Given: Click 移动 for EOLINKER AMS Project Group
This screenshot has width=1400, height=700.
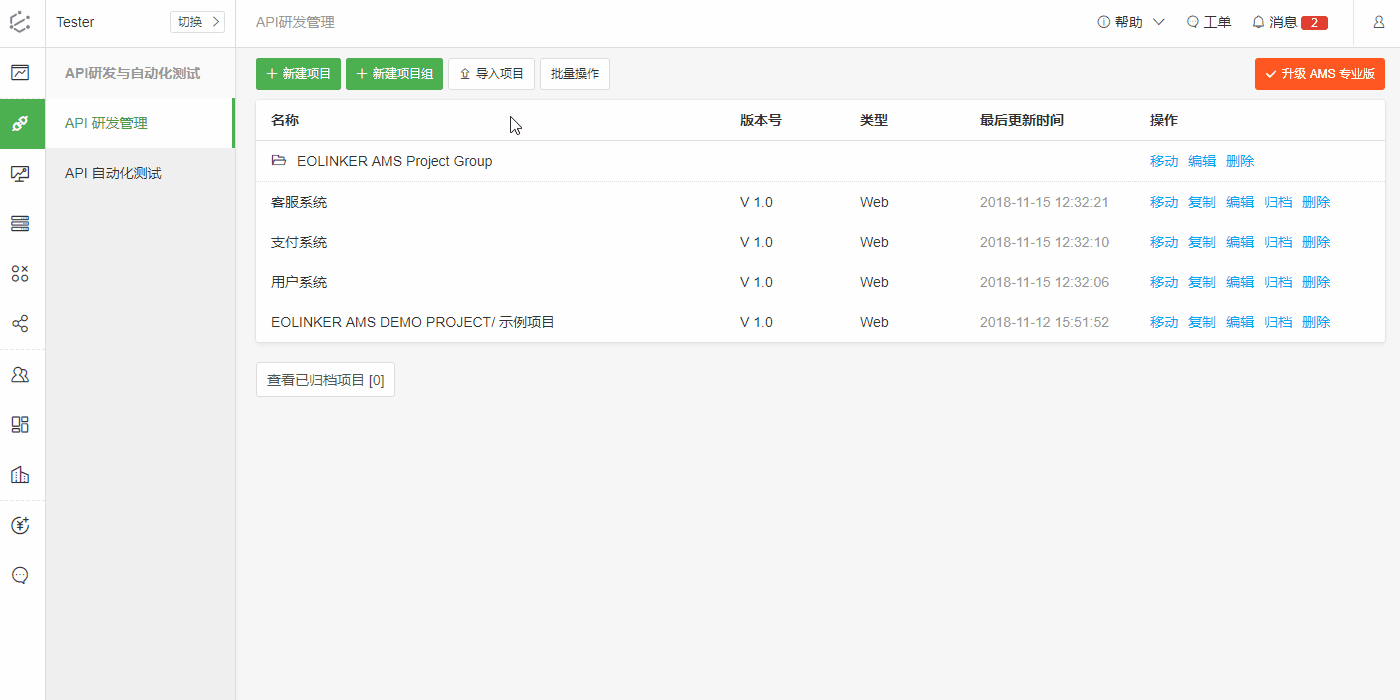Looking at the screenshot, I should point(1164,161).
